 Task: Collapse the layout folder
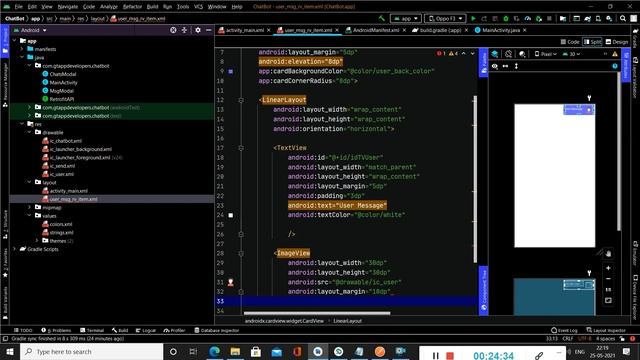pyautogui.click(x=29, y=182)
